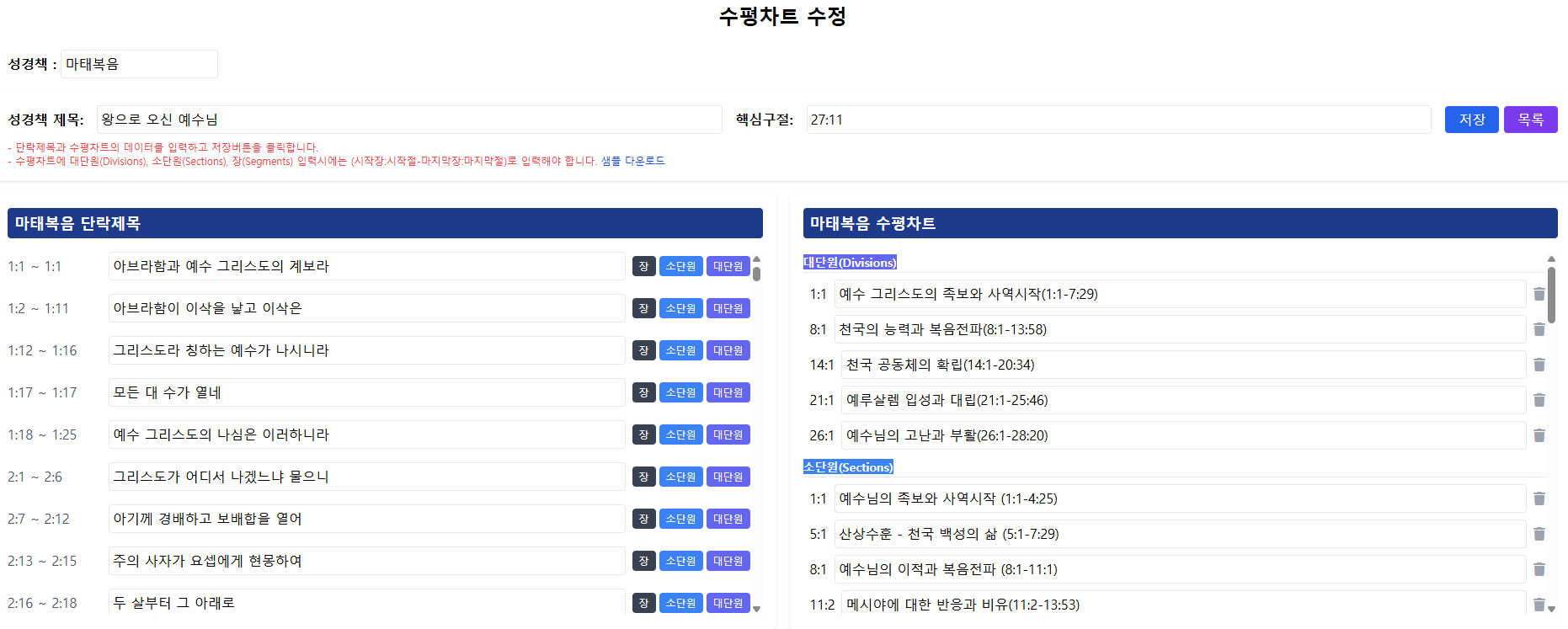Click 장 button for row 1:1 ~ 1:1
Image resolution: width=1568 pixels, height=629 pixels.
[x=643, y=266]
